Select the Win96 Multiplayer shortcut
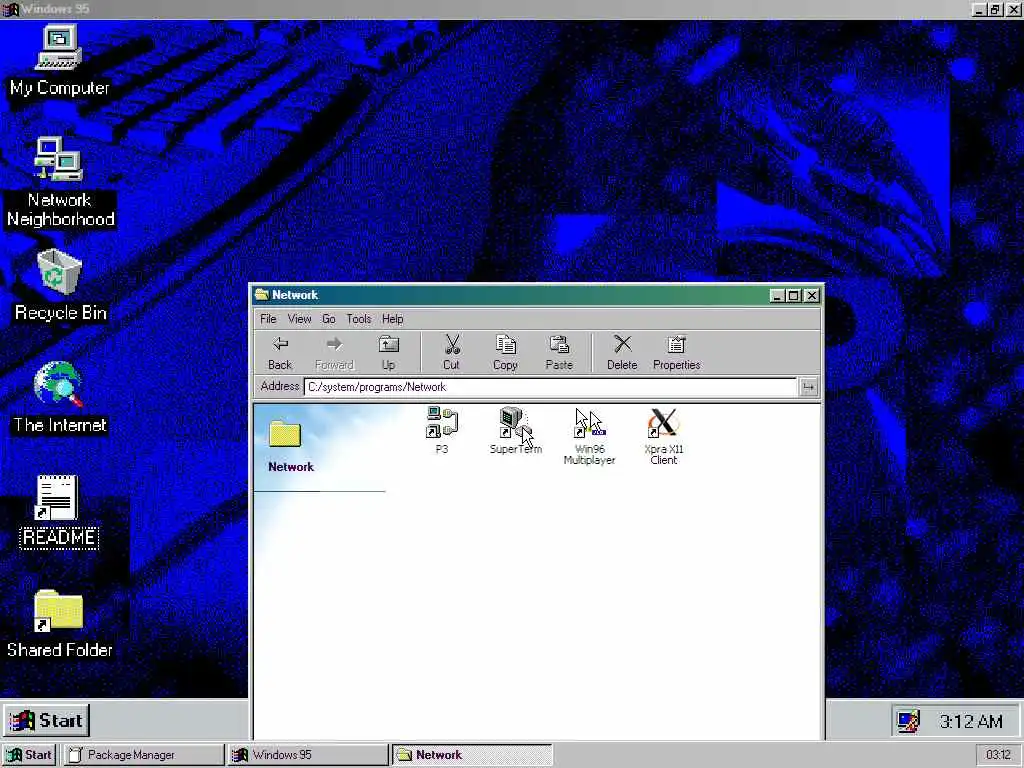The image size is (1024, 768). point(589,436)
